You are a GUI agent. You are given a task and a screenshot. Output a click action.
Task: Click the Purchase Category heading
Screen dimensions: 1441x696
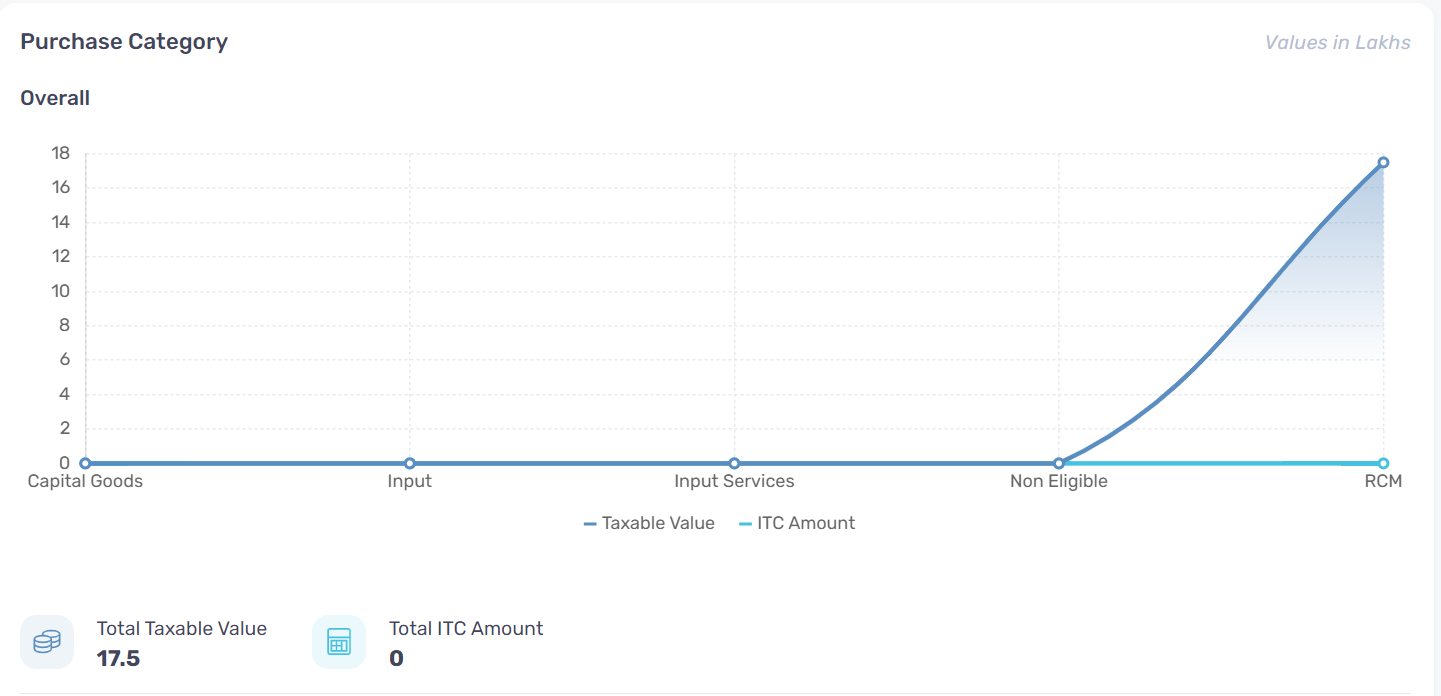(124, 42)
